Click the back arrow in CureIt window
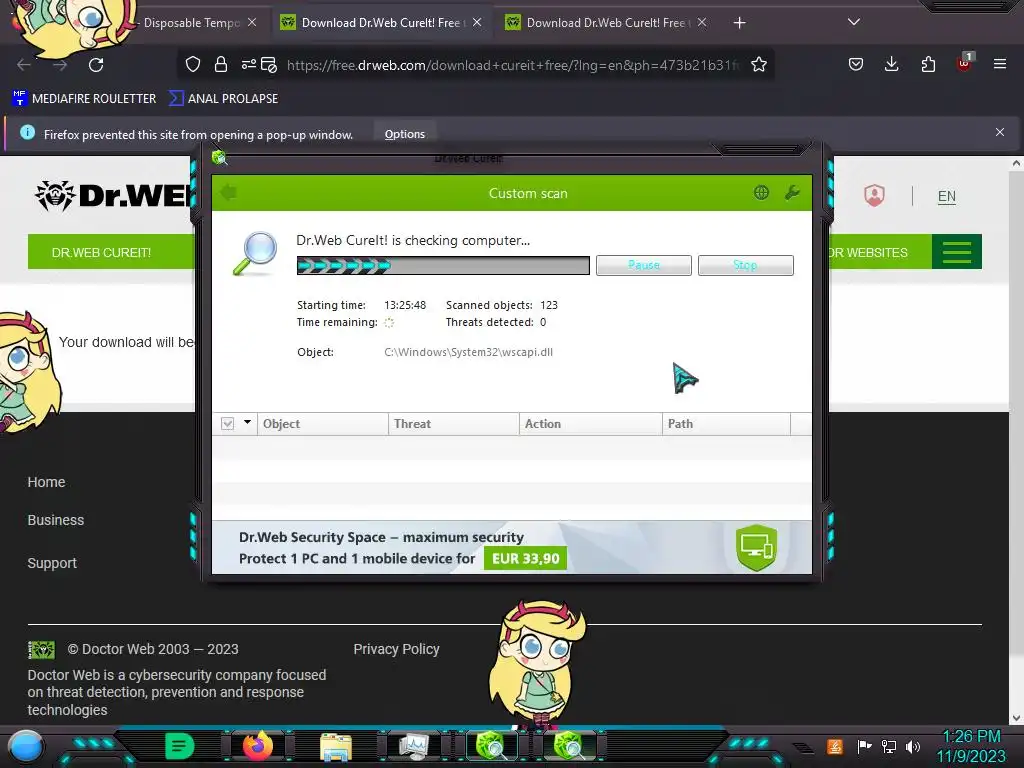The width and height of the screenshot is (1024, 768). click(229, 193)
